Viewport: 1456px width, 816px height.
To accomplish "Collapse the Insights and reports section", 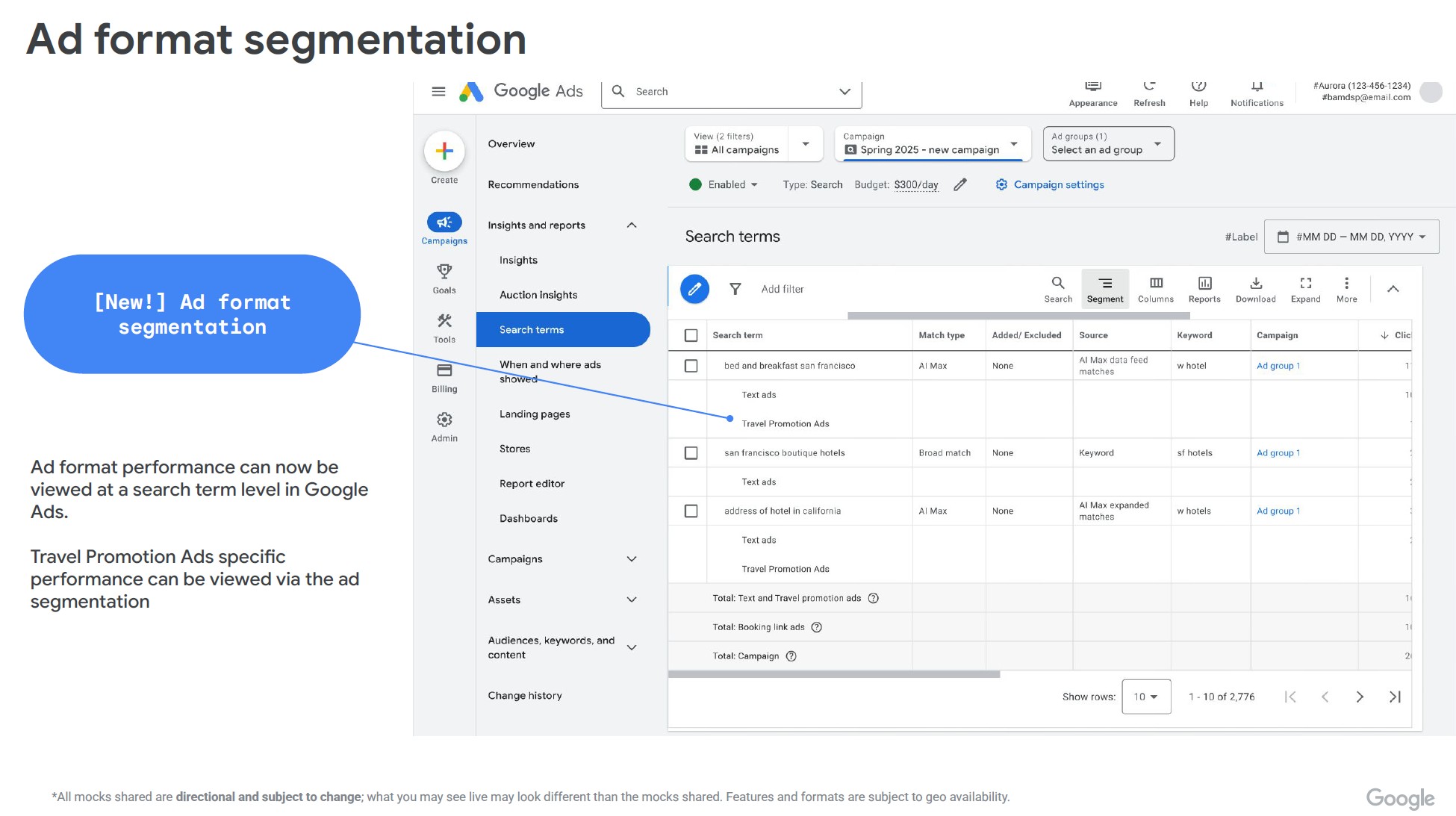I will point(632,225).
